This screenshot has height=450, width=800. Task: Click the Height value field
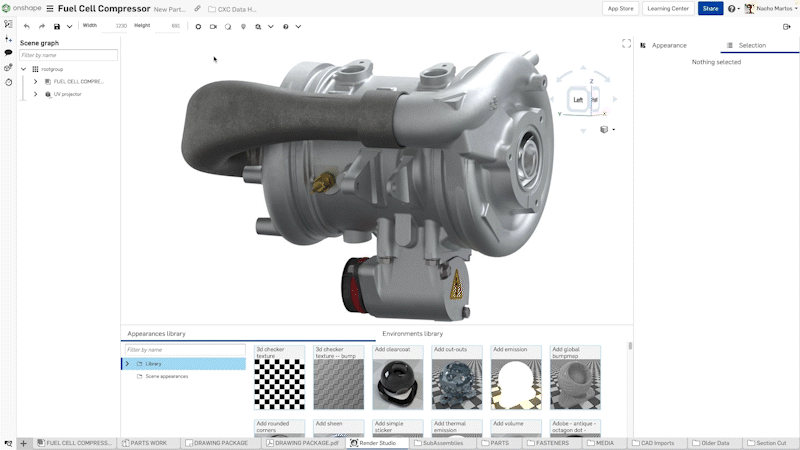tap(168, 26)
